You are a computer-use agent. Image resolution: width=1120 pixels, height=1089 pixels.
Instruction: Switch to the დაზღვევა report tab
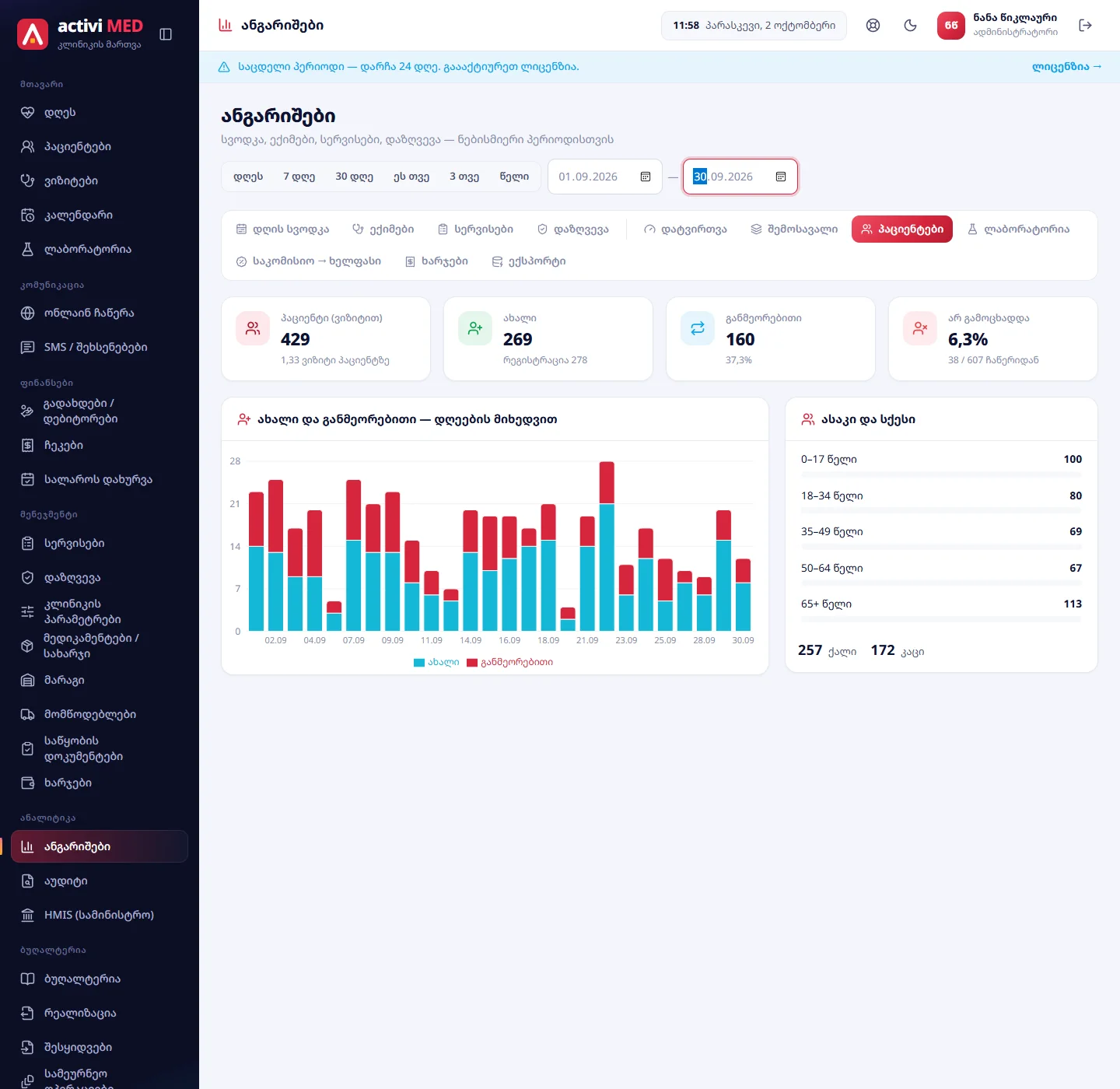(x=573, y=229)
